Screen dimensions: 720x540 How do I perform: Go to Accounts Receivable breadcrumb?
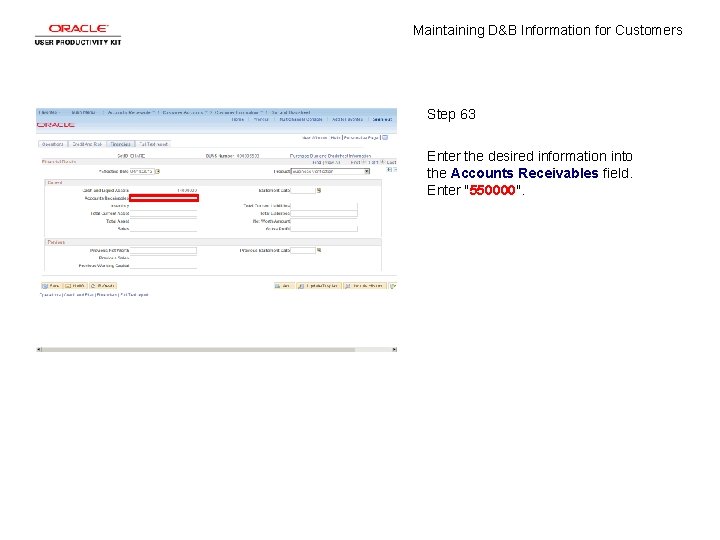click(x=129, y=112)
